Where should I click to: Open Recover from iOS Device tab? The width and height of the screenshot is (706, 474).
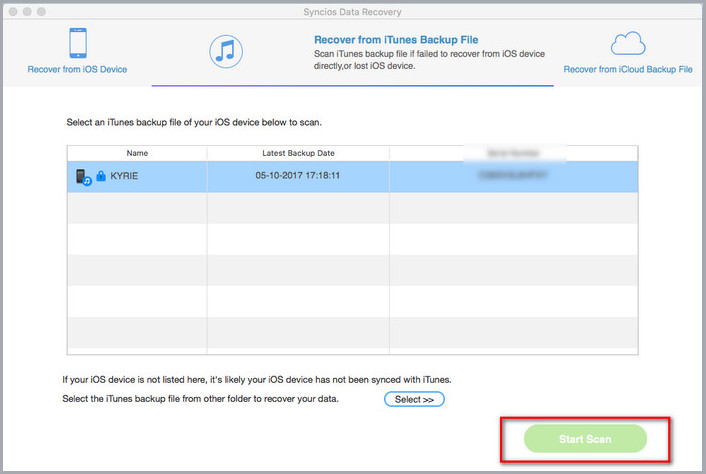tap(77, 69)
